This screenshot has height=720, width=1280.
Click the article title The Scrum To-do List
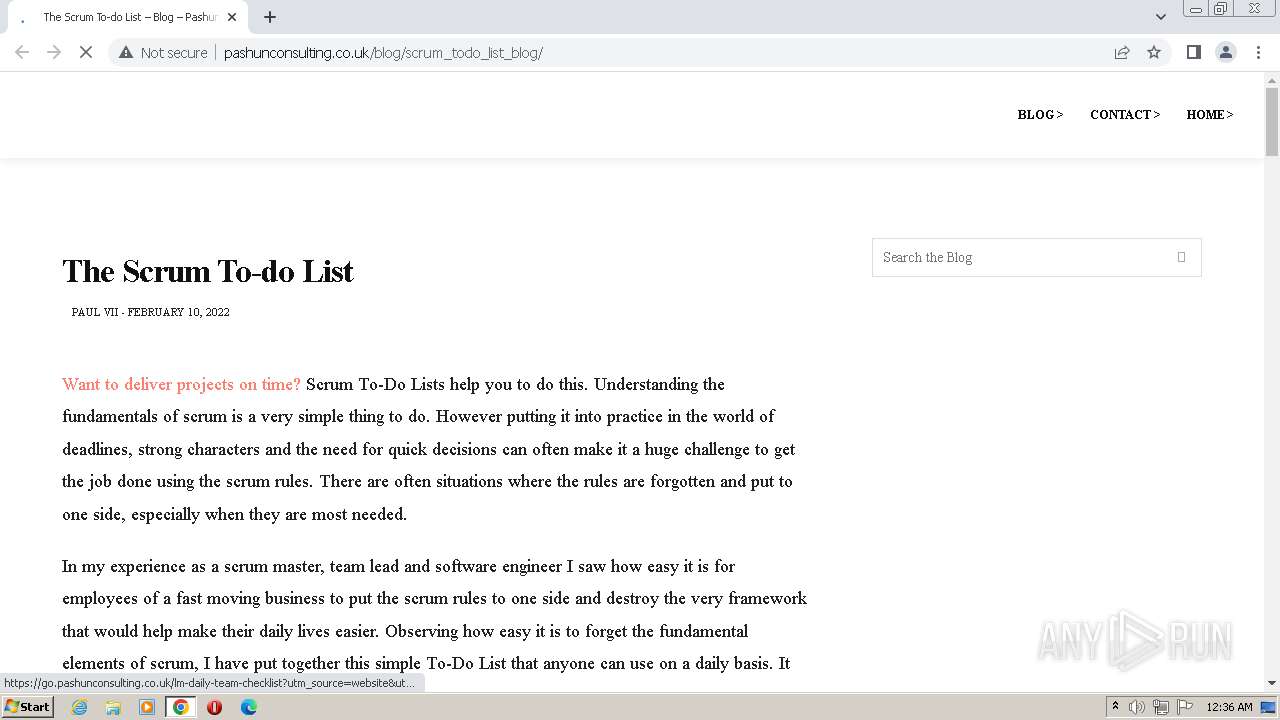[x=208, y=271]
